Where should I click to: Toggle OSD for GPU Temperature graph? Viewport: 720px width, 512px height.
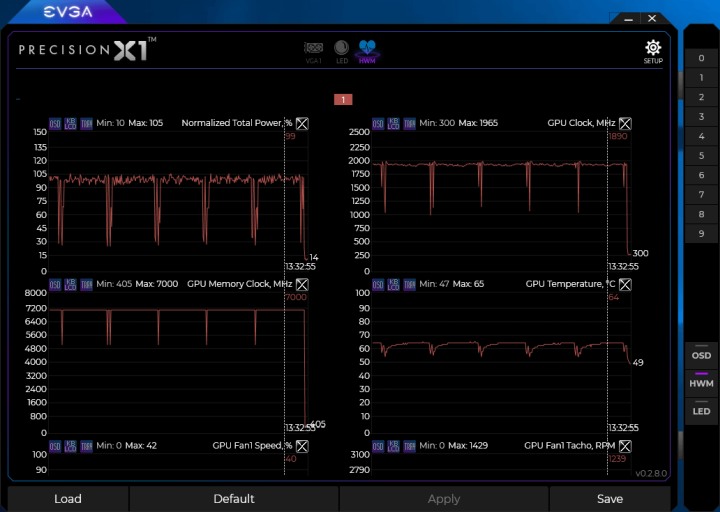point(377,285)
